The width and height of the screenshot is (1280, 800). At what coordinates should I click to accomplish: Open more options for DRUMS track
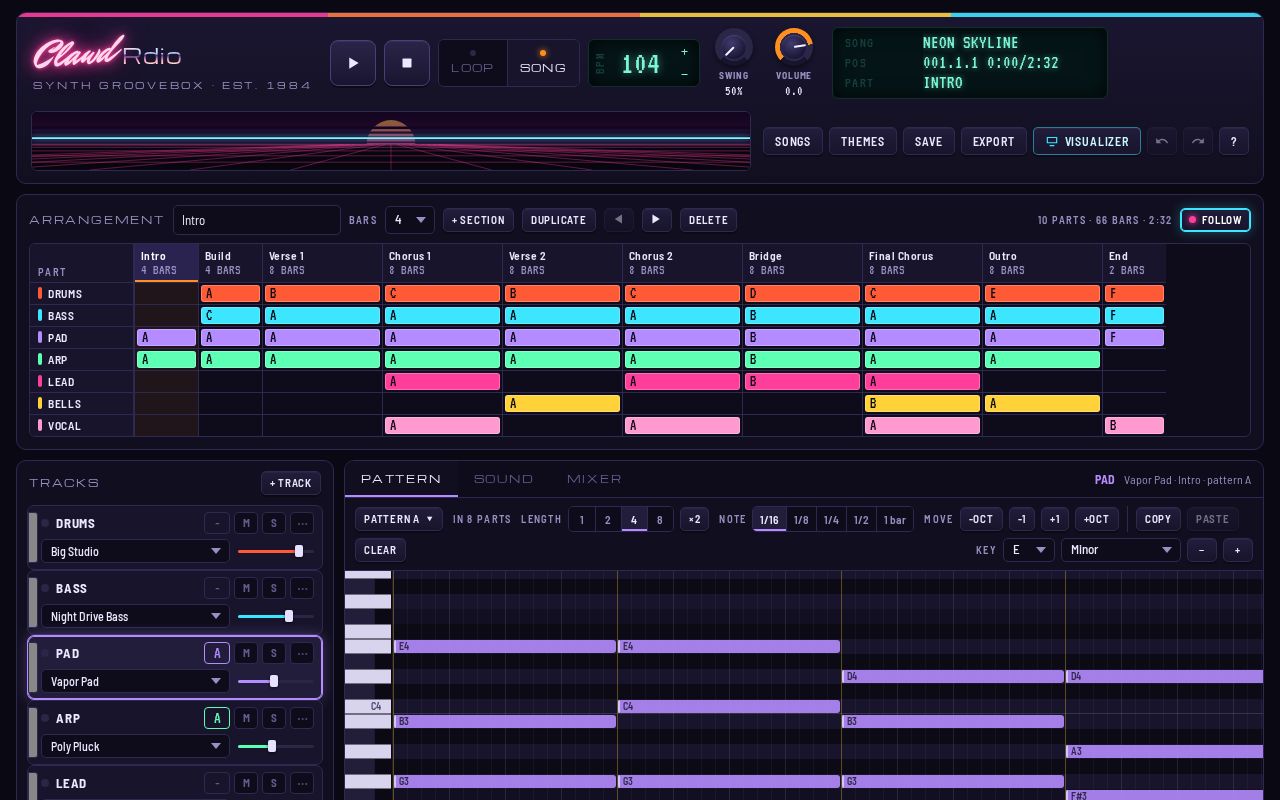click(302, 523)
